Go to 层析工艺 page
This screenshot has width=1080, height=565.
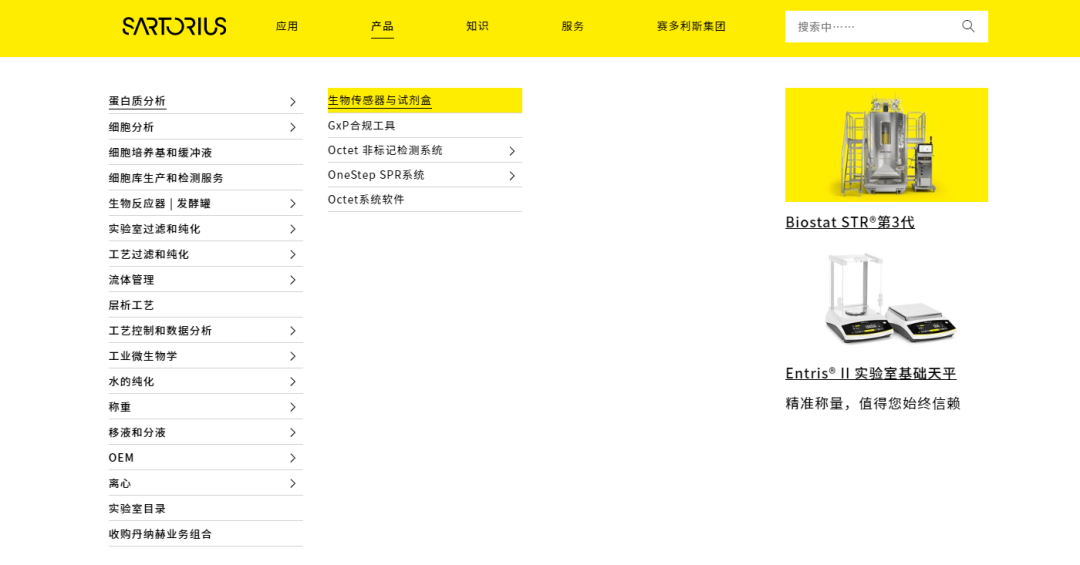click(132, 305)
